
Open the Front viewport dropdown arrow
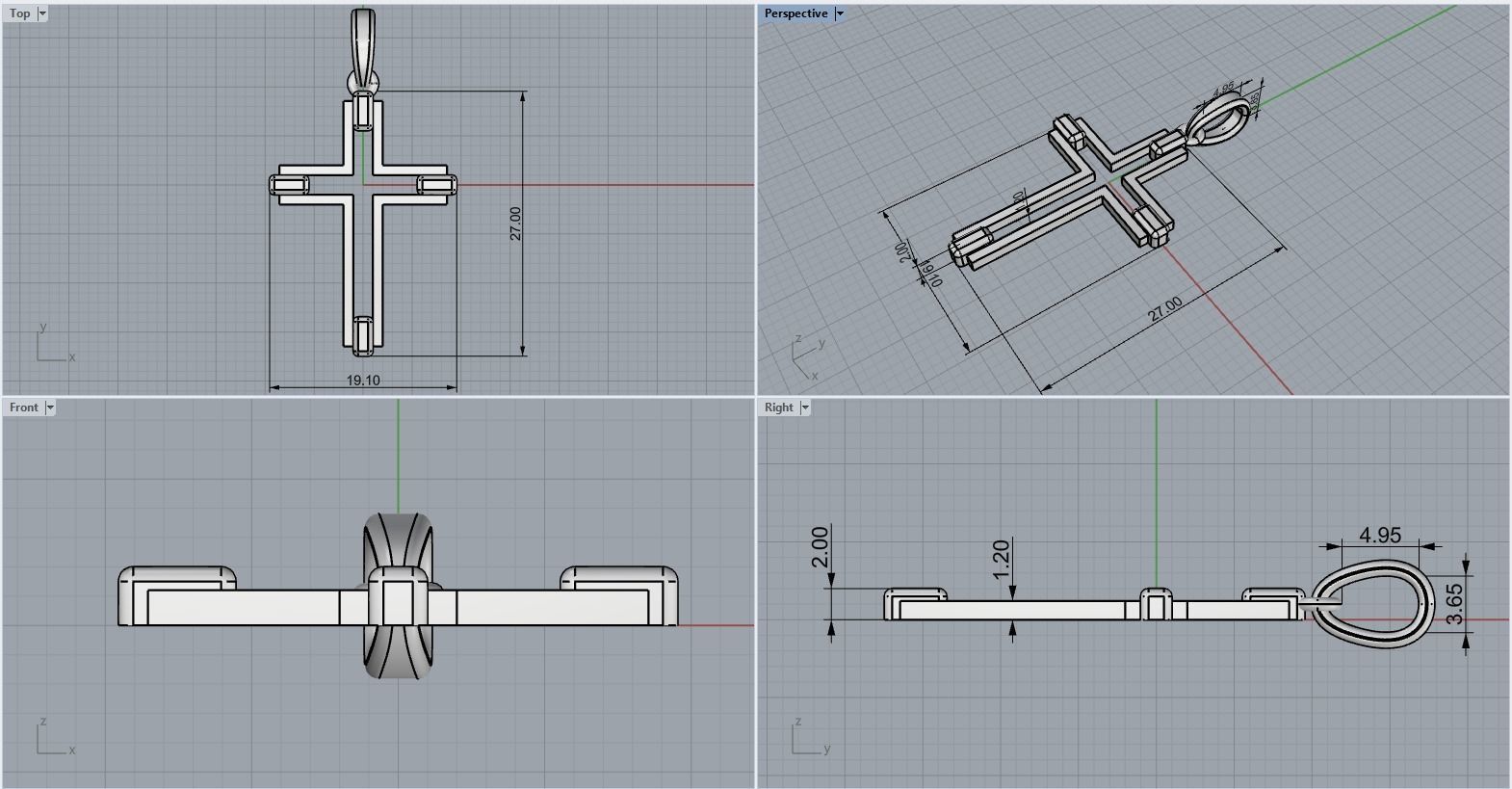point(50,408)
